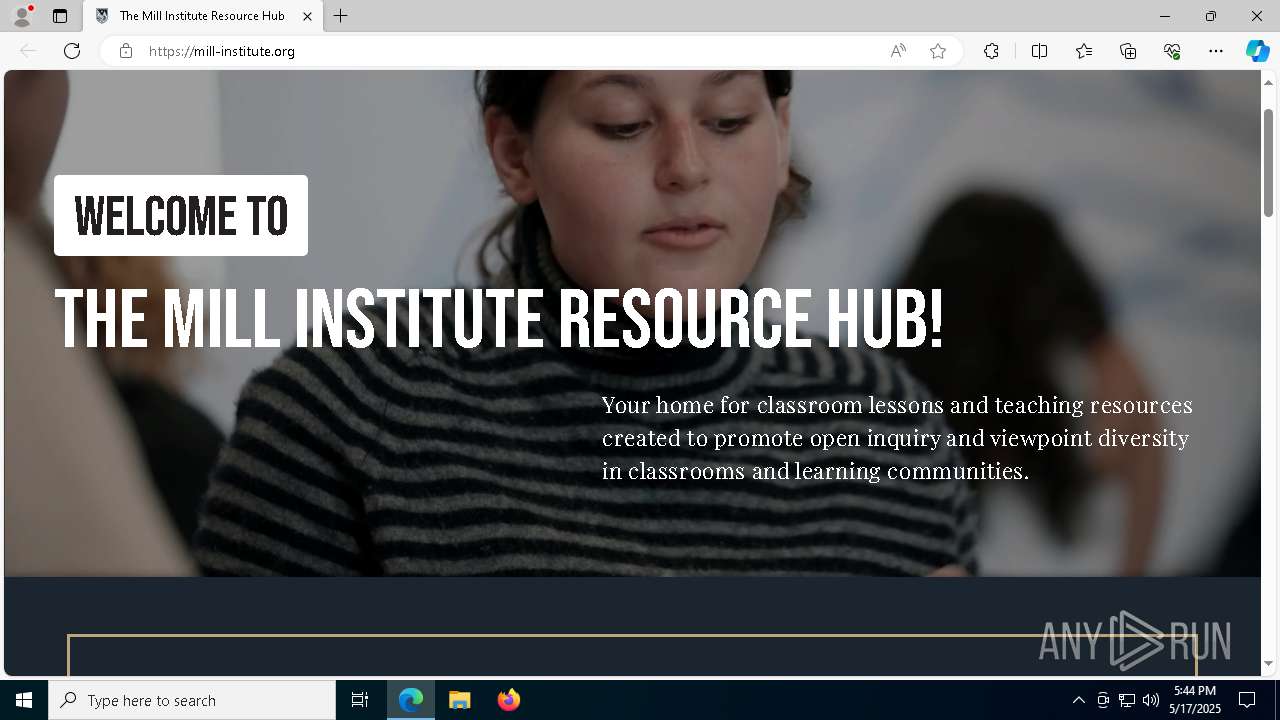Launch Firefox from taskbar

click(x=508, y=700)
